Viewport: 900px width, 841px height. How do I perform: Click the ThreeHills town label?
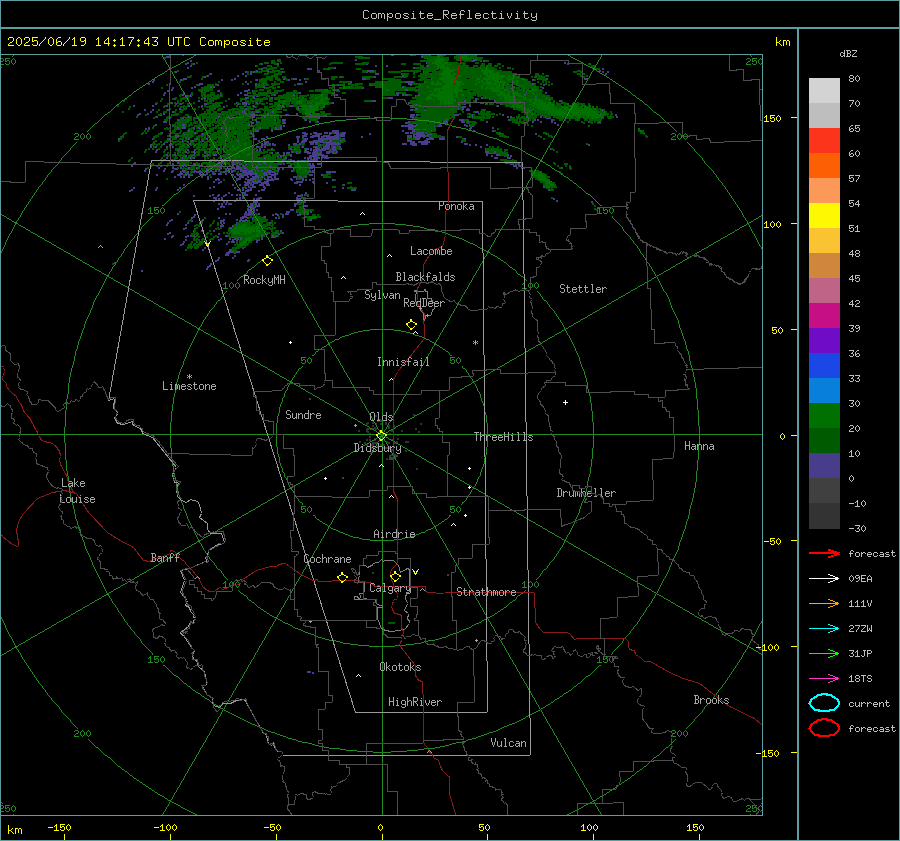click(x=503, y=437)
